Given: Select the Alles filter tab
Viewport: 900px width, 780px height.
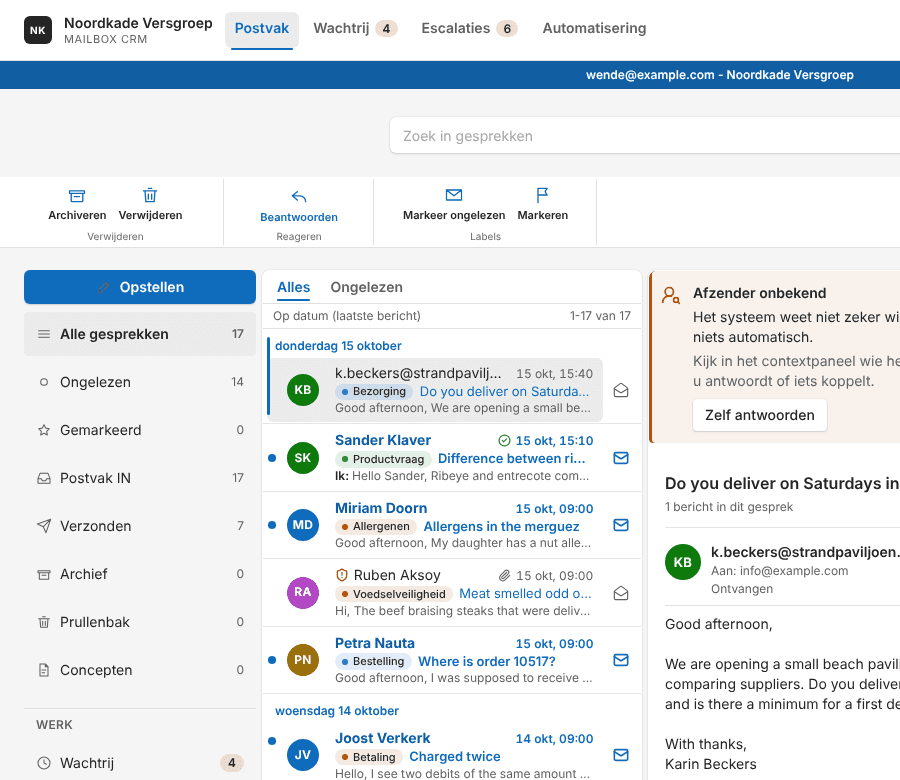Looking at the screenshot, I should 293,287.
